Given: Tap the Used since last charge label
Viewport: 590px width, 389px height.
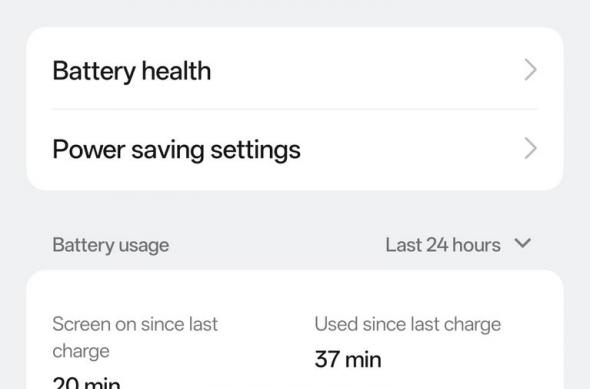Looking at the screenshot, I should click(x=408, y=324).
